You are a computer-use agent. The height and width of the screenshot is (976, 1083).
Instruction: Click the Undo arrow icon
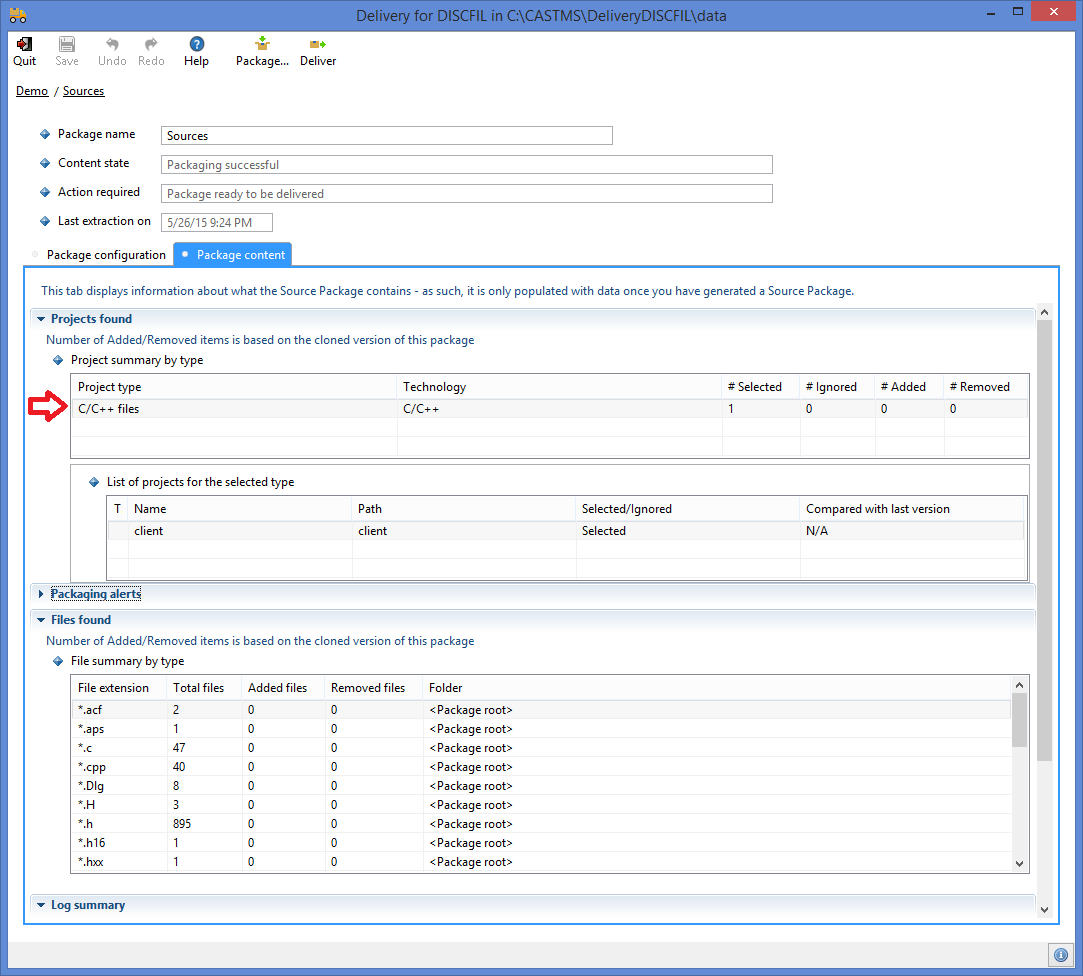click(x=112, y=45)
